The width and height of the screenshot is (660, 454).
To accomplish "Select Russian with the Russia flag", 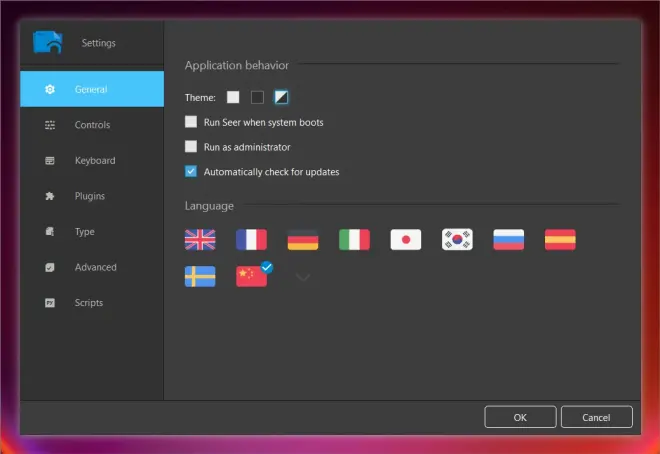I will [508, 239].
